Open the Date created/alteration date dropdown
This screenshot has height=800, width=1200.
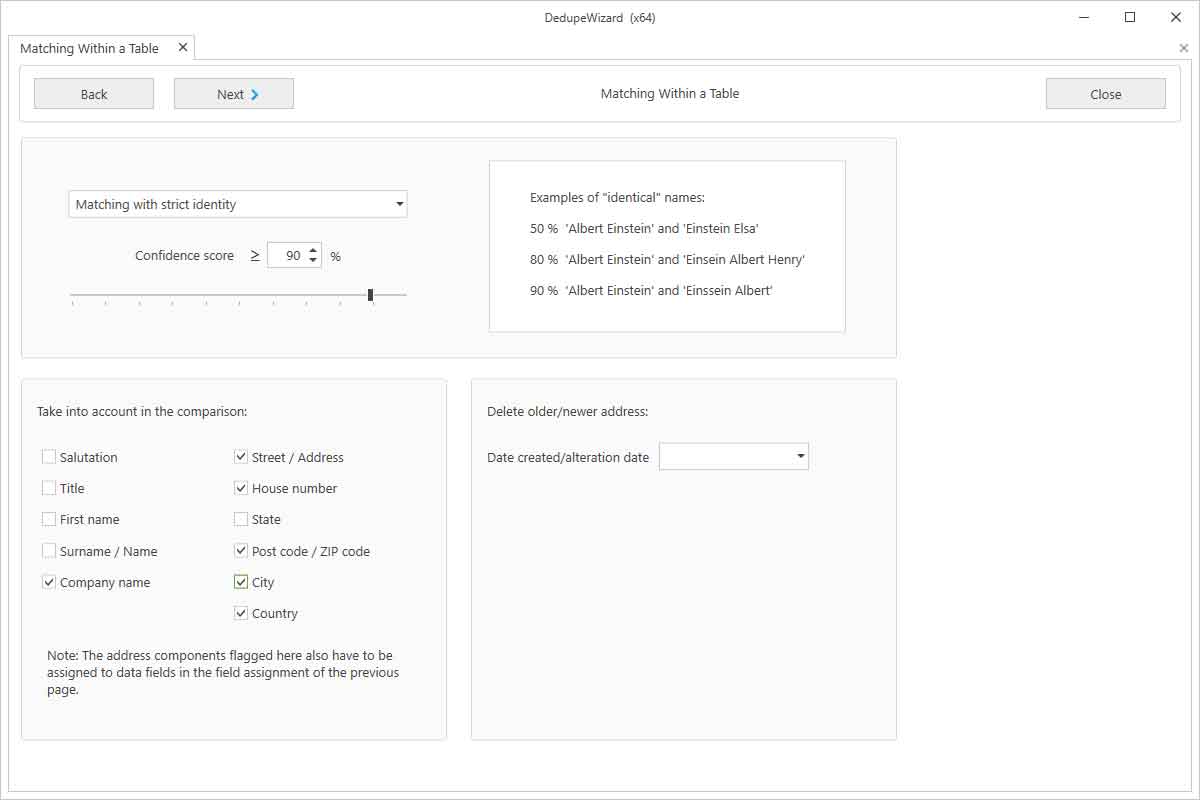point(800,456)
